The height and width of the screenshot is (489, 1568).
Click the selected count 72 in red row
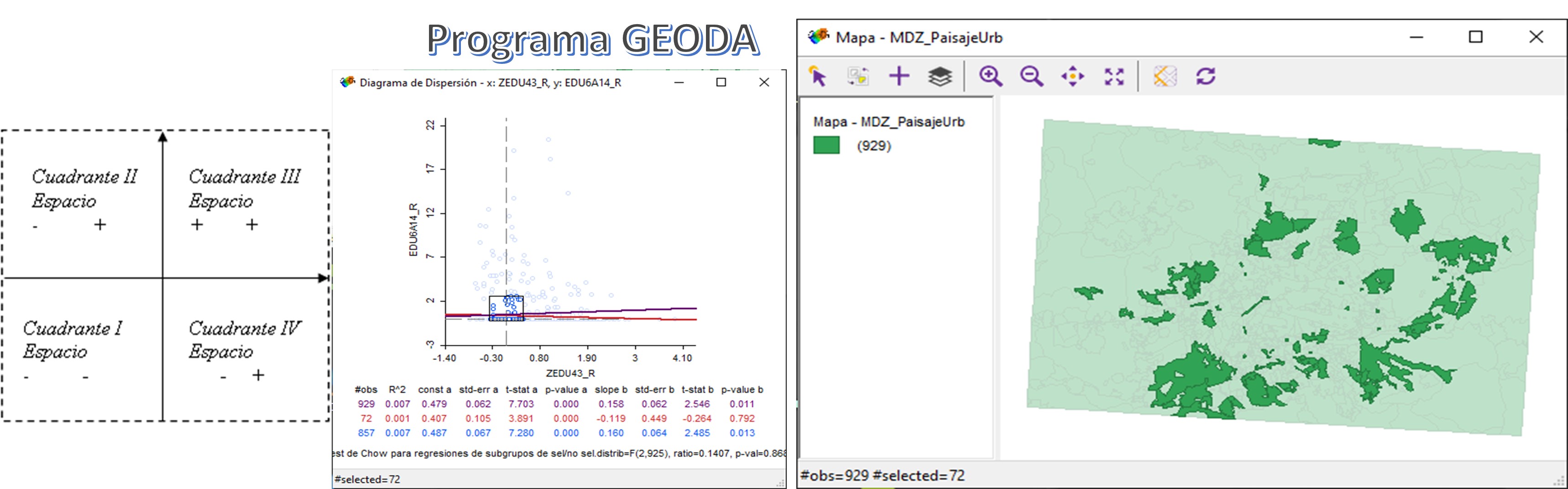pos(366,418)
